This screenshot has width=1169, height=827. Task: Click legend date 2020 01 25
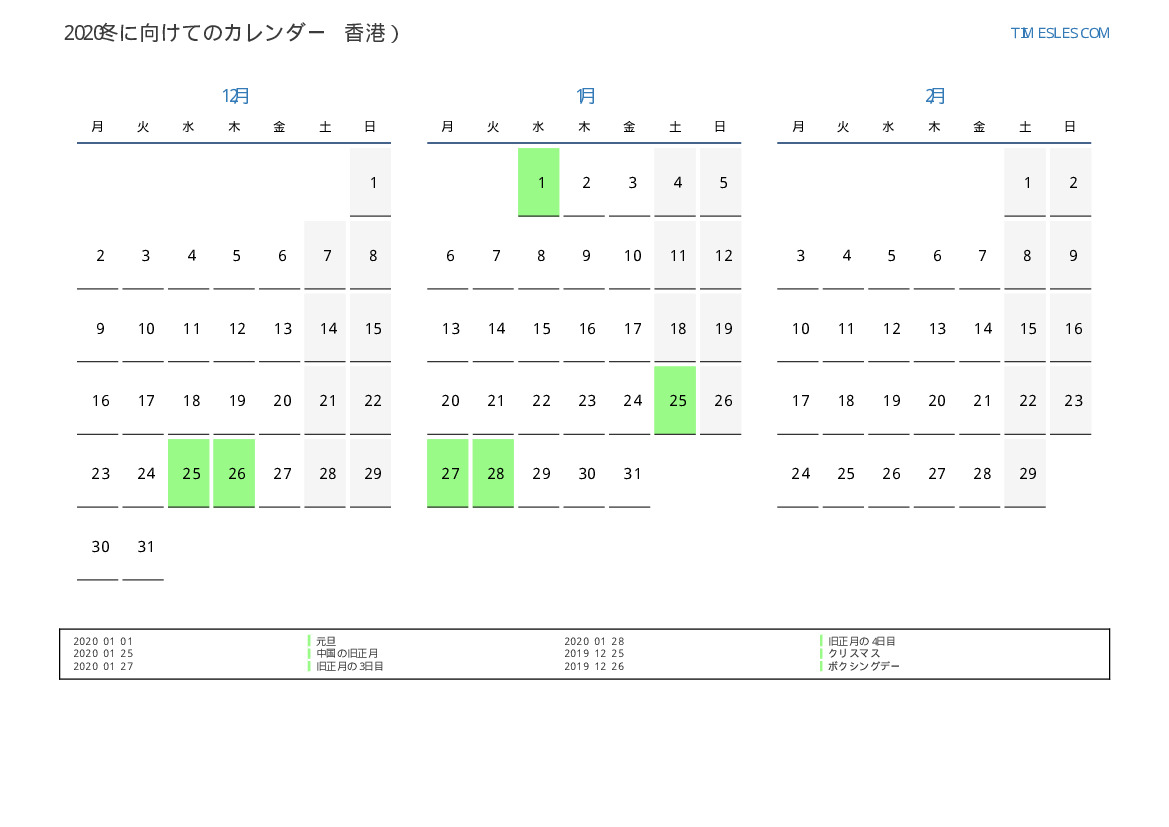click(103, 654)
